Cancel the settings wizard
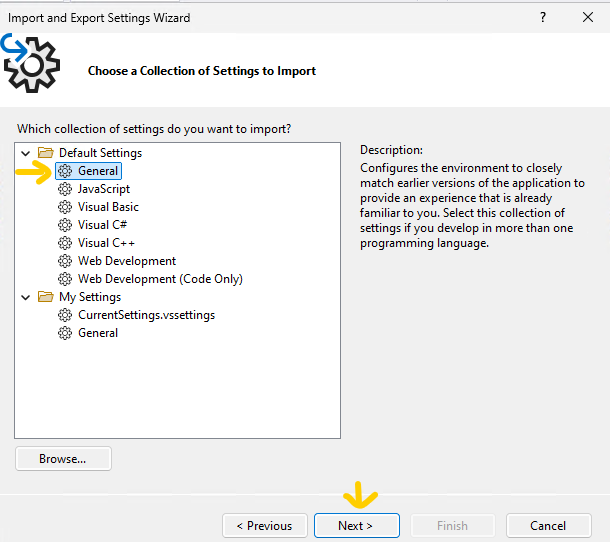This screenshot has height=542, width=610. click(549, 526)
